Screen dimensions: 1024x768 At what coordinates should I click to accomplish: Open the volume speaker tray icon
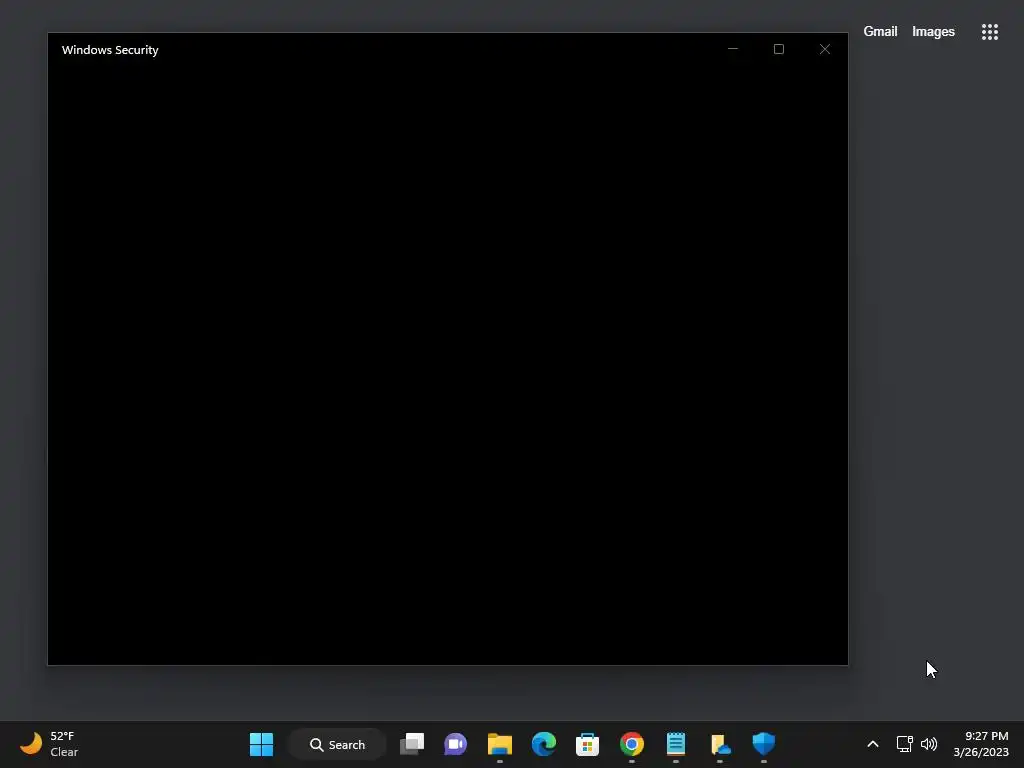tap(929, 744)
